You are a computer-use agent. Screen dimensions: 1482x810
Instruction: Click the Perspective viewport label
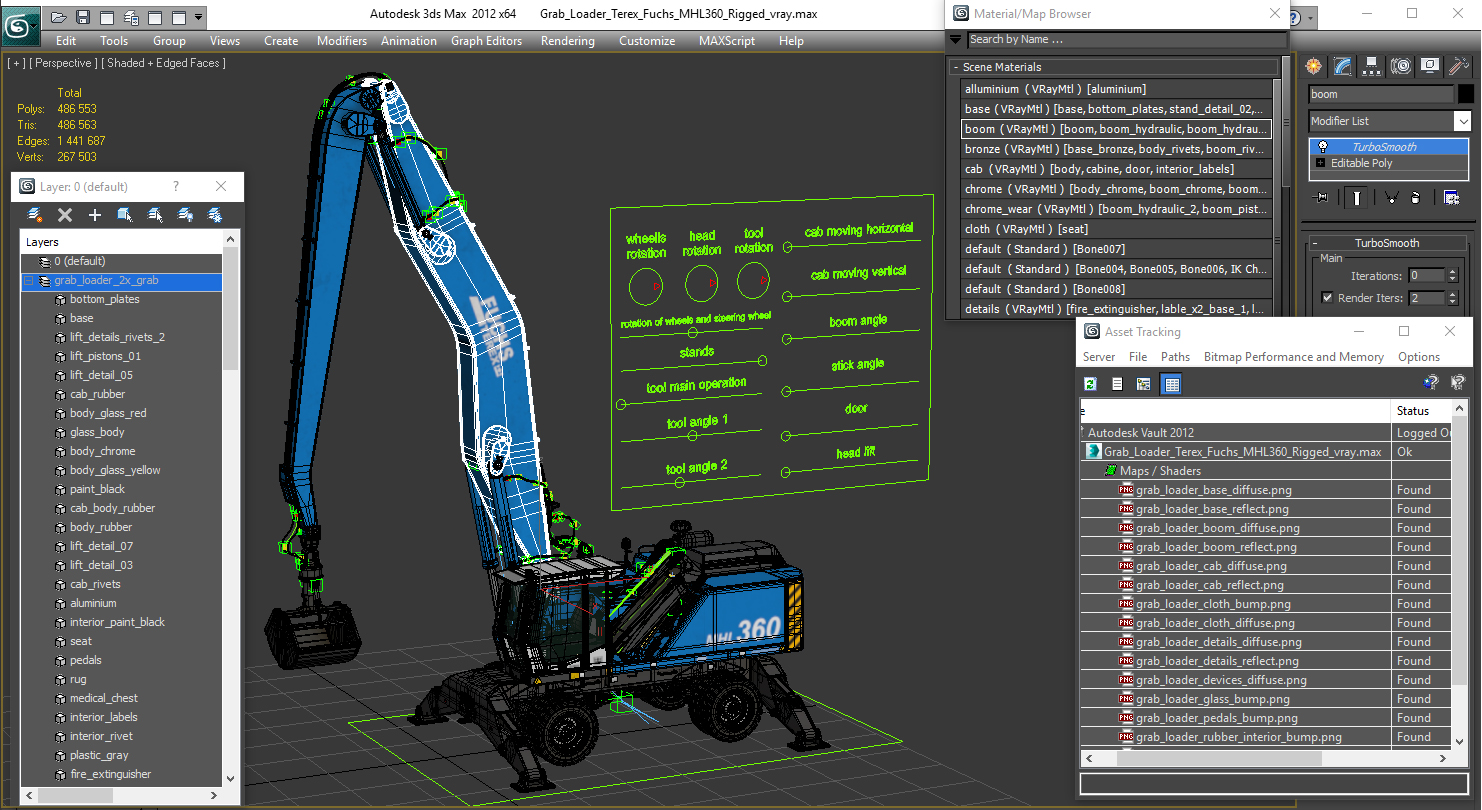click(x=65, y=63)
